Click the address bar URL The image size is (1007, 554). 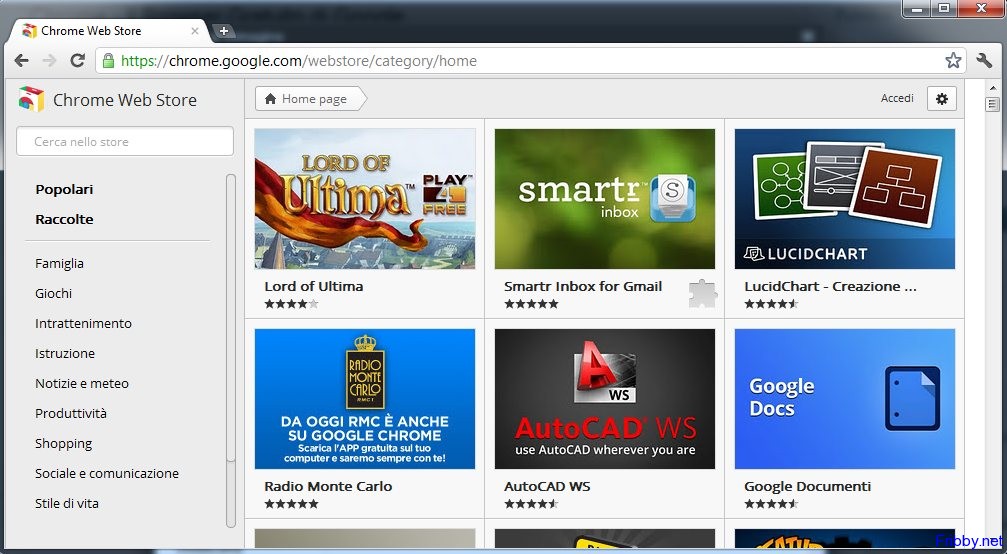click(x=299, y=61)
